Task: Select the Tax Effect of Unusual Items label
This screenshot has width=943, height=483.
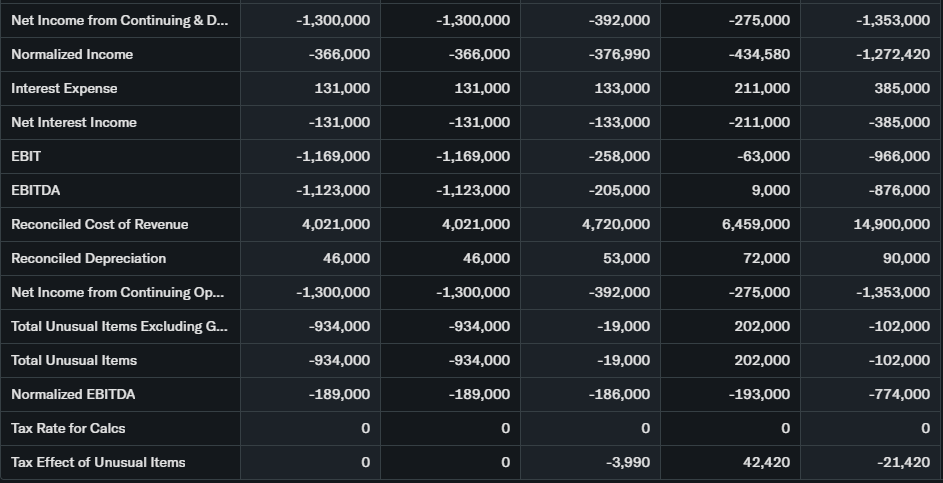Action: (x=98, y=462)
